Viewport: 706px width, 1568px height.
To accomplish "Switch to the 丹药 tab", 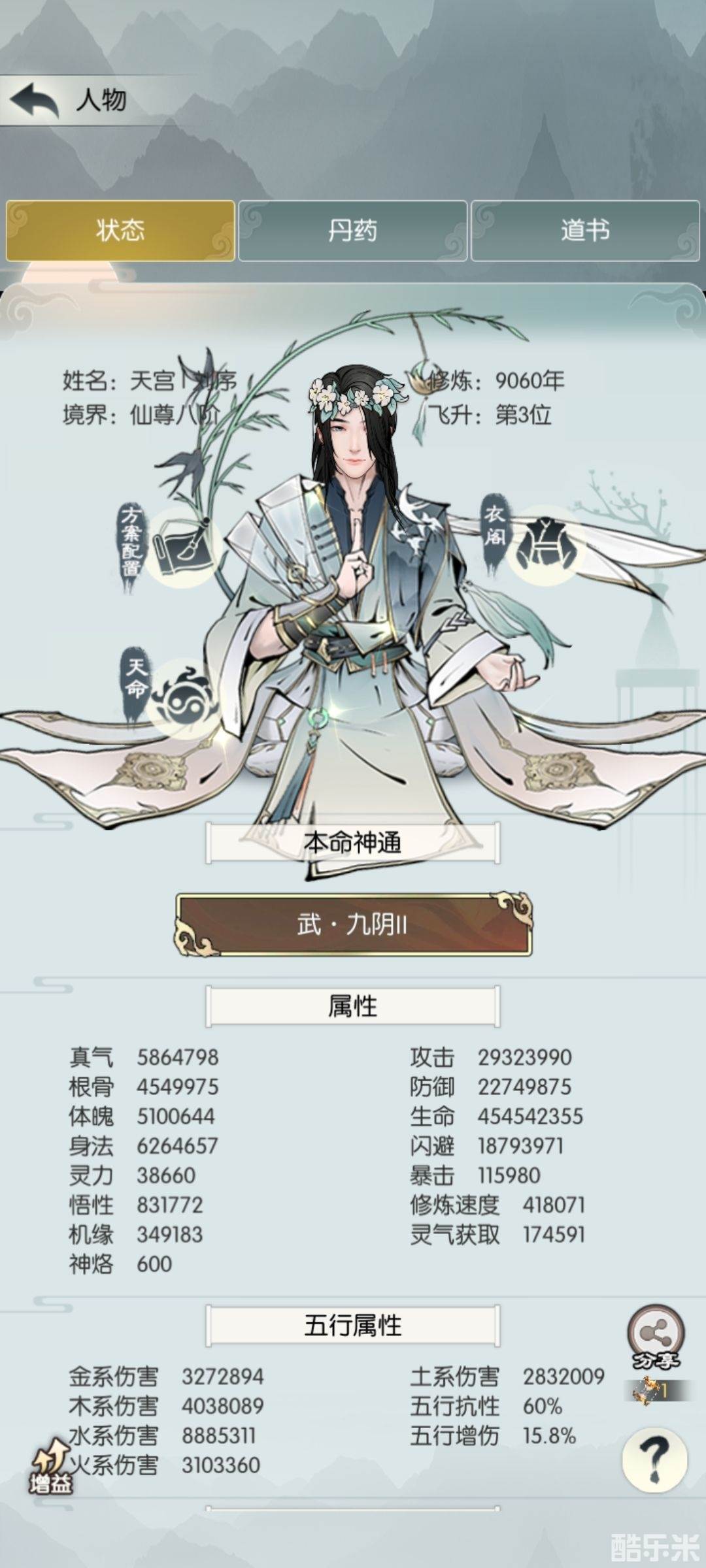I will (x=353, y=231).
